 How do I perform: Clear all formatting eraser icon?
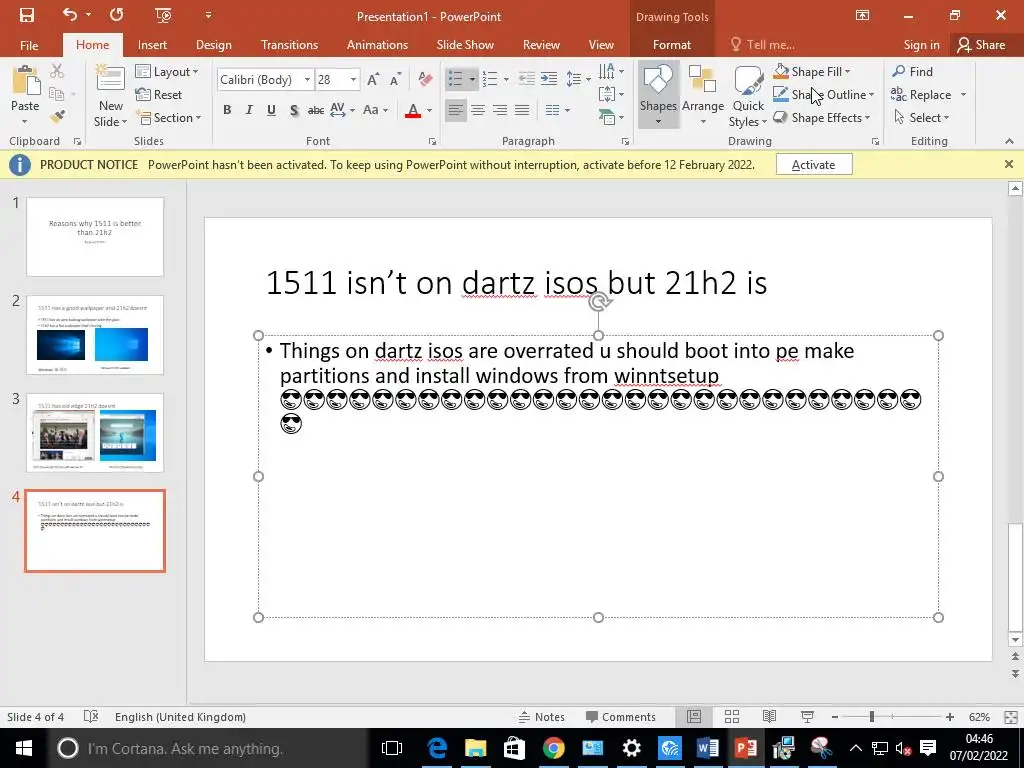click(425, 80)
